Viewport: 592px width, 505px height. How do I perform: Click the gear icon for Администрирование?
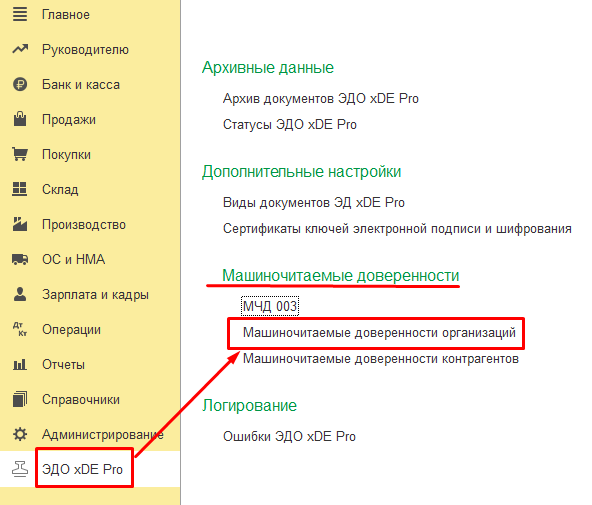[x=20, y=434]
